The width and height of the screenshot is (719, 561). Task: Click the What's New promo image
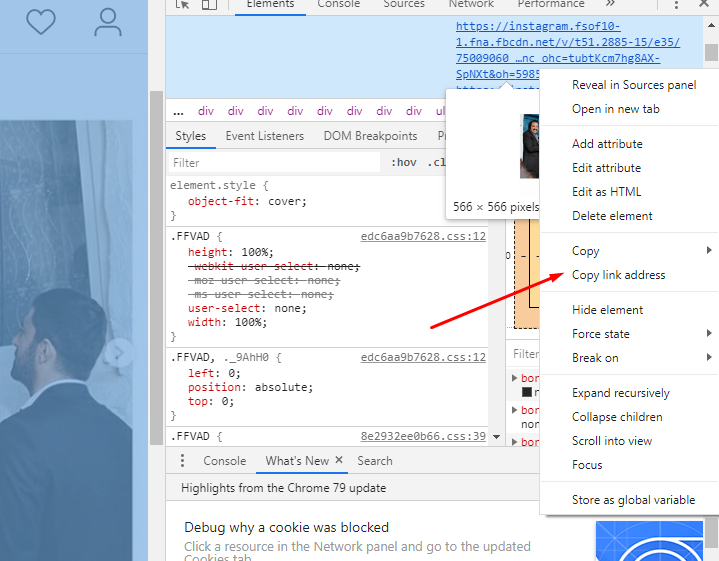coord(649,541)
